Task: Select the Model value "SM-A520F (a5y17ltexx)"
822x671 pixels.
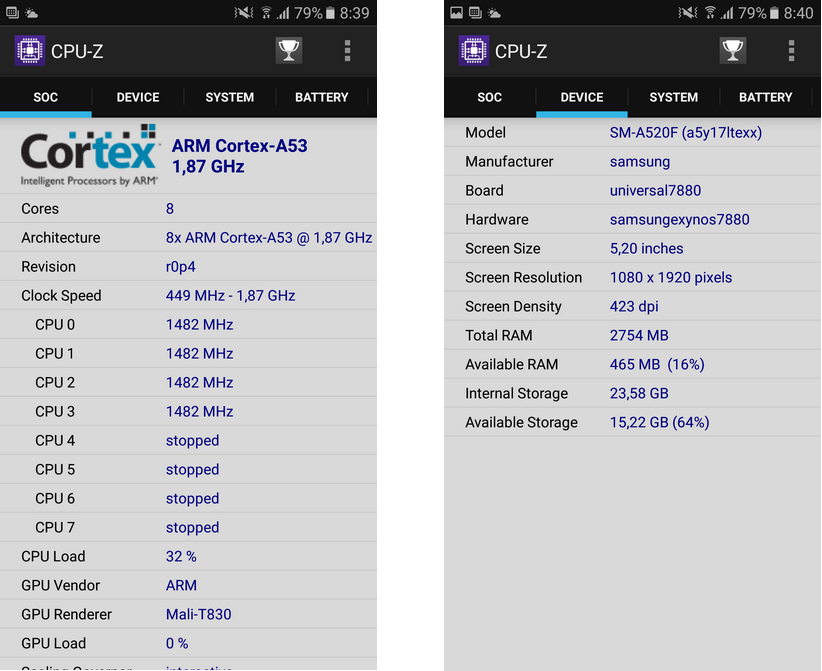Action: (x=686, y=133)
